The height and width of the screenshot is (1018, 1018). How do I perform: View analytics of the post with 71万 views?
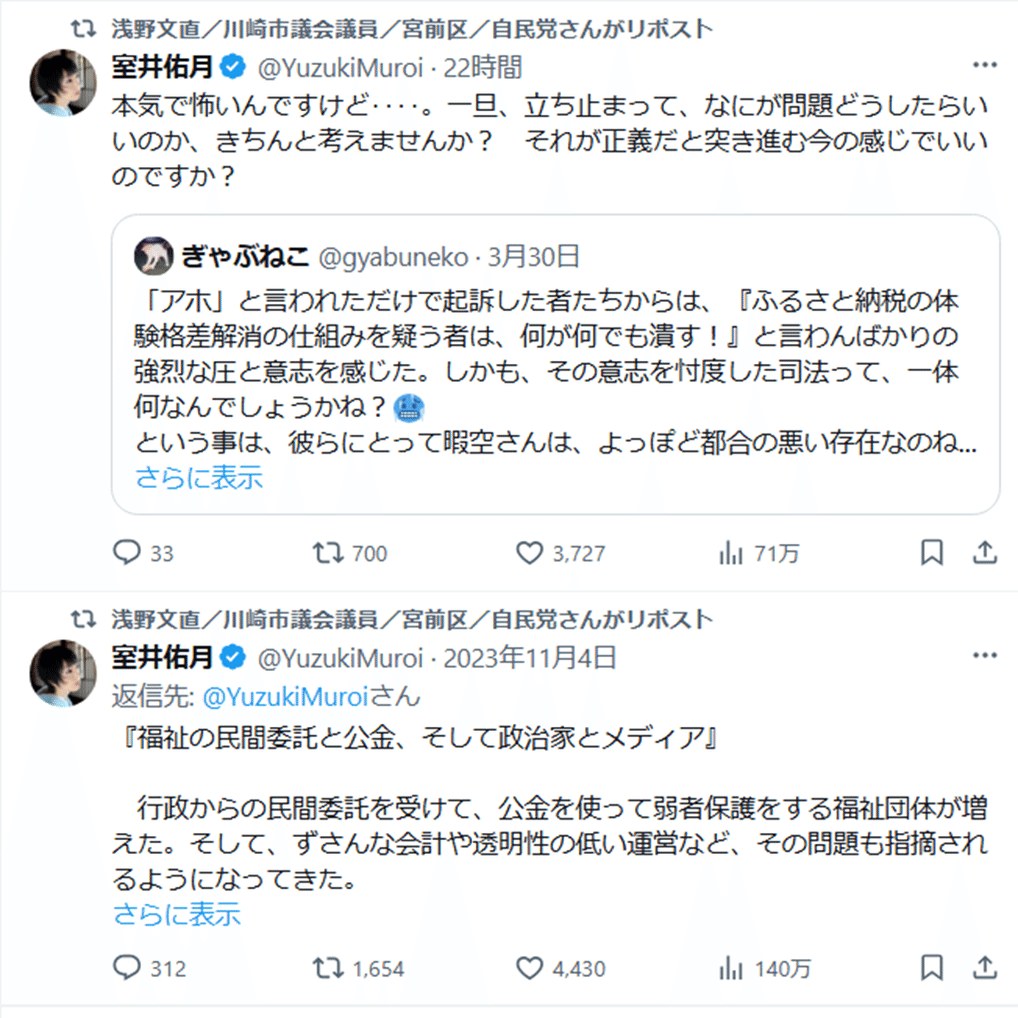731,553
